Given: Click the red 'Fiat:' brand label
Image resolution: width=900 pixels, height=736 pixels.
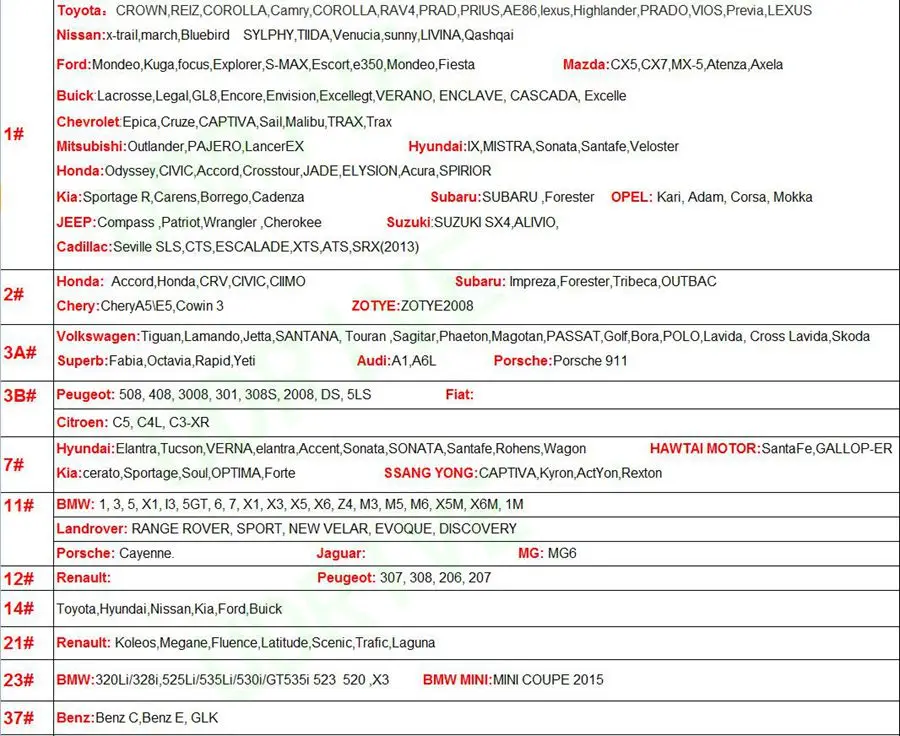Looking at the screenshot, I should (459, 395).
